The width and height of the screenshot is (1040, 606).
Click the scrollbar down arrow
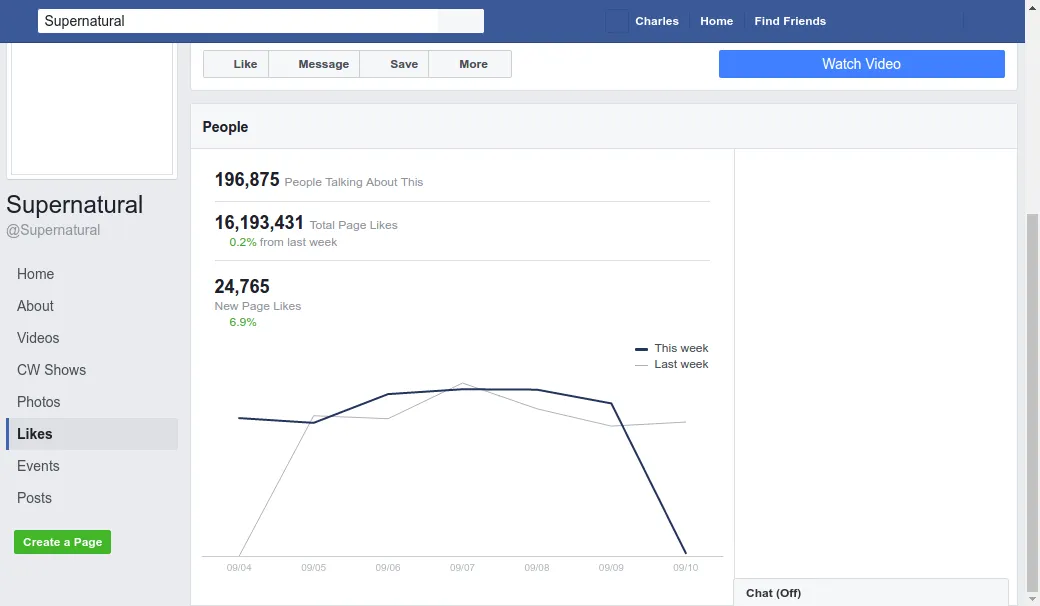(x=1032, y=599)
